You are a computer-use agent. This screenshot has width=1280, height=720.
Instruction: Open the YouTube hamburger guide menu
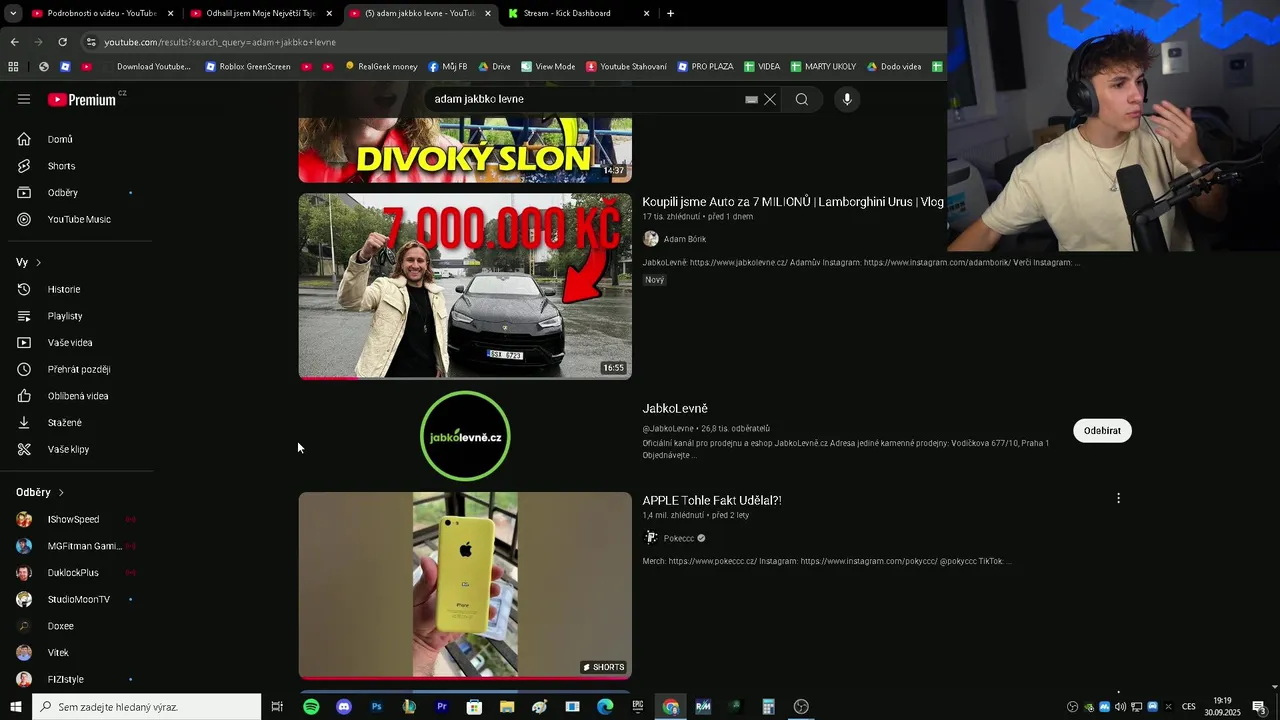pyautogui.click(x=24, y=99)
